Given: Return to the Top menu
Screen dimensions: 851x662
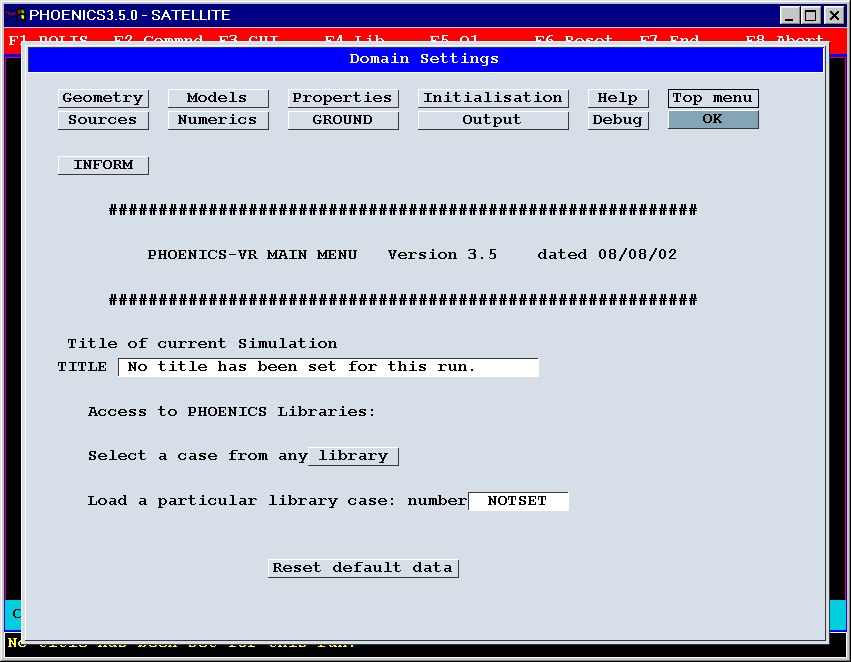Looking at the screenshot, I should tap(712, 98).
